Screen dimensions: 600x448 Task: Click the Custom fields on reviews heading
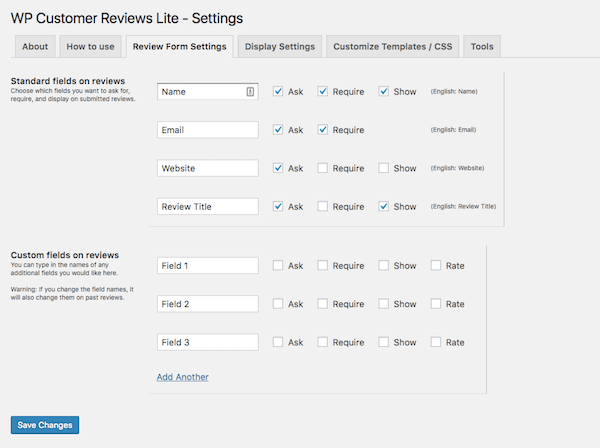pos(65,255)
